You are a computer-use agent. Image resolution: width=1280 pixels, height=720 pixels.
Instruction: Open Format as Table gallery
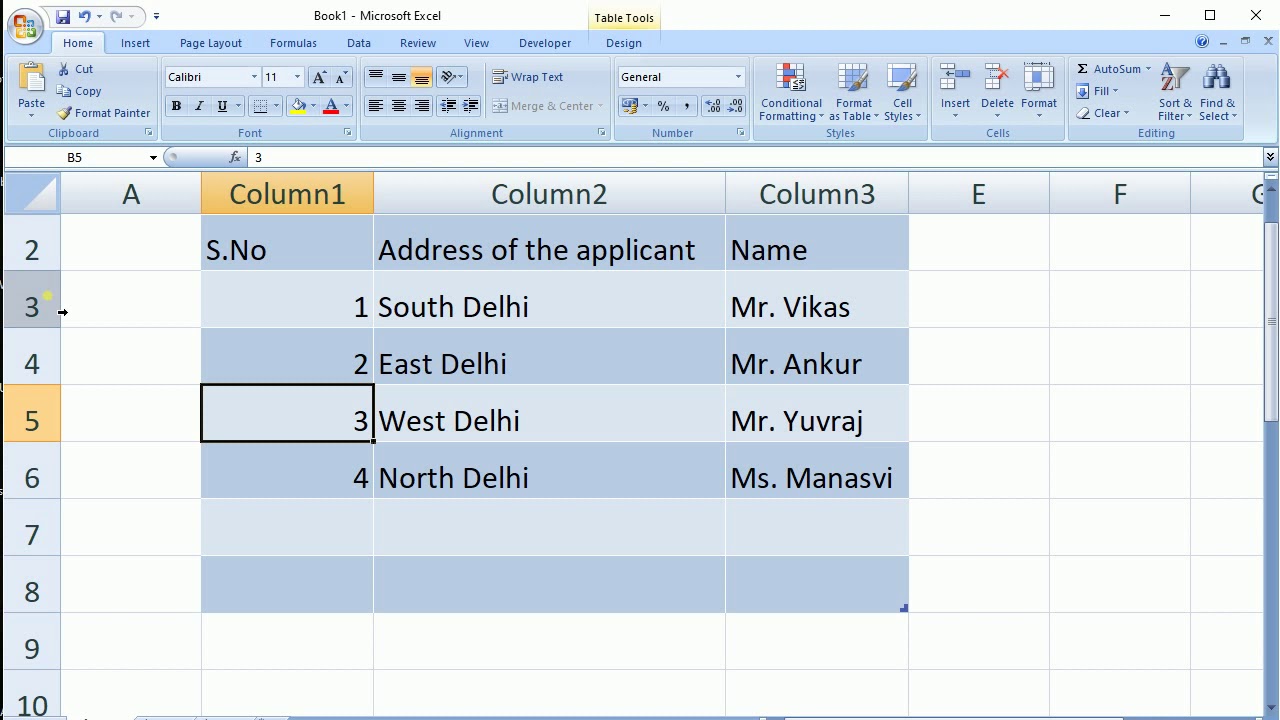click(853, 93)
